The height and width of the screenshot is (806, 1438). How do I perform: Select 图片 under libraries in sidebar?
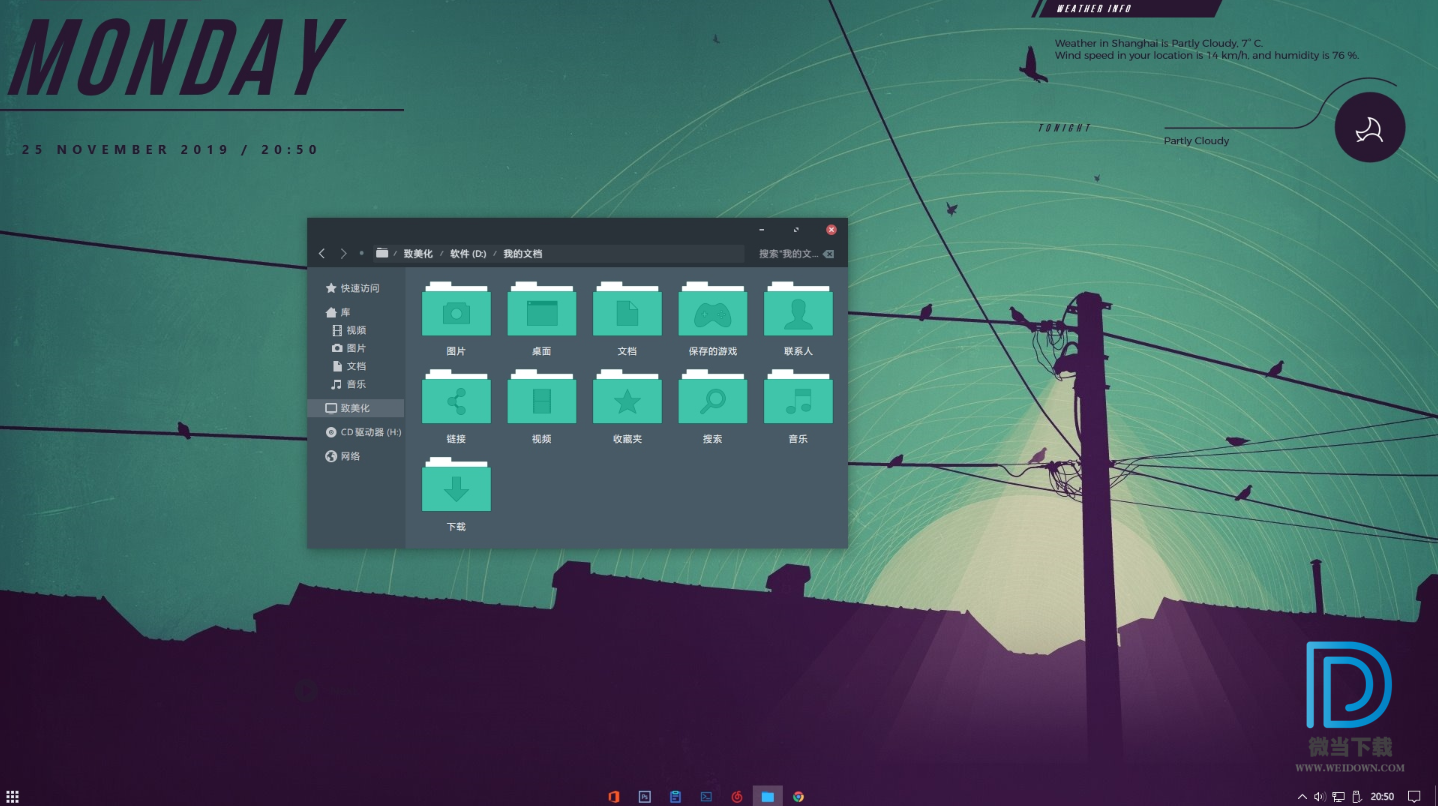[349, 348]
